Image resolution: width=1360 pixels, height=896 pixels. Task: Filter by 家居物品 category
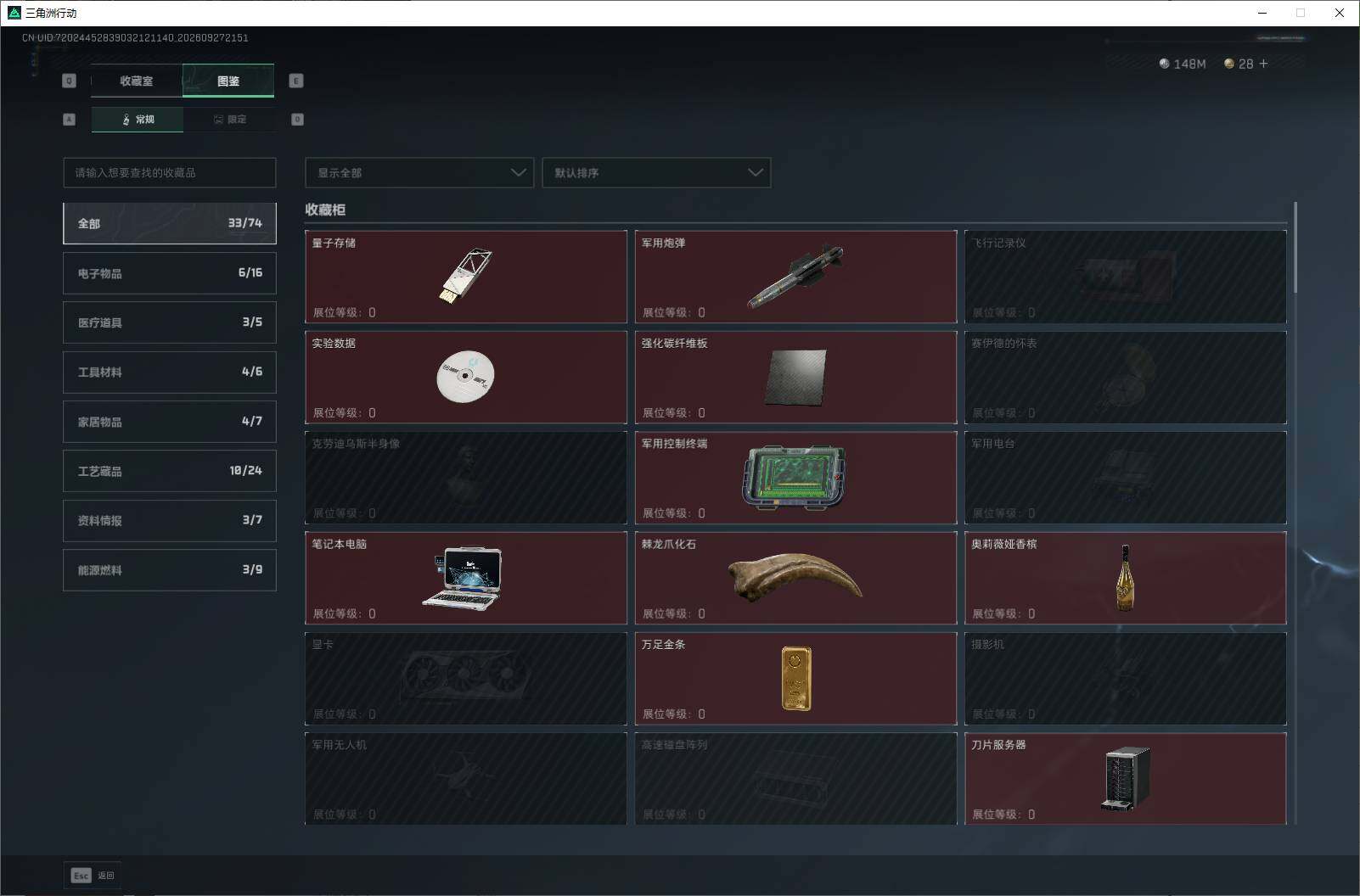[170, 422]
